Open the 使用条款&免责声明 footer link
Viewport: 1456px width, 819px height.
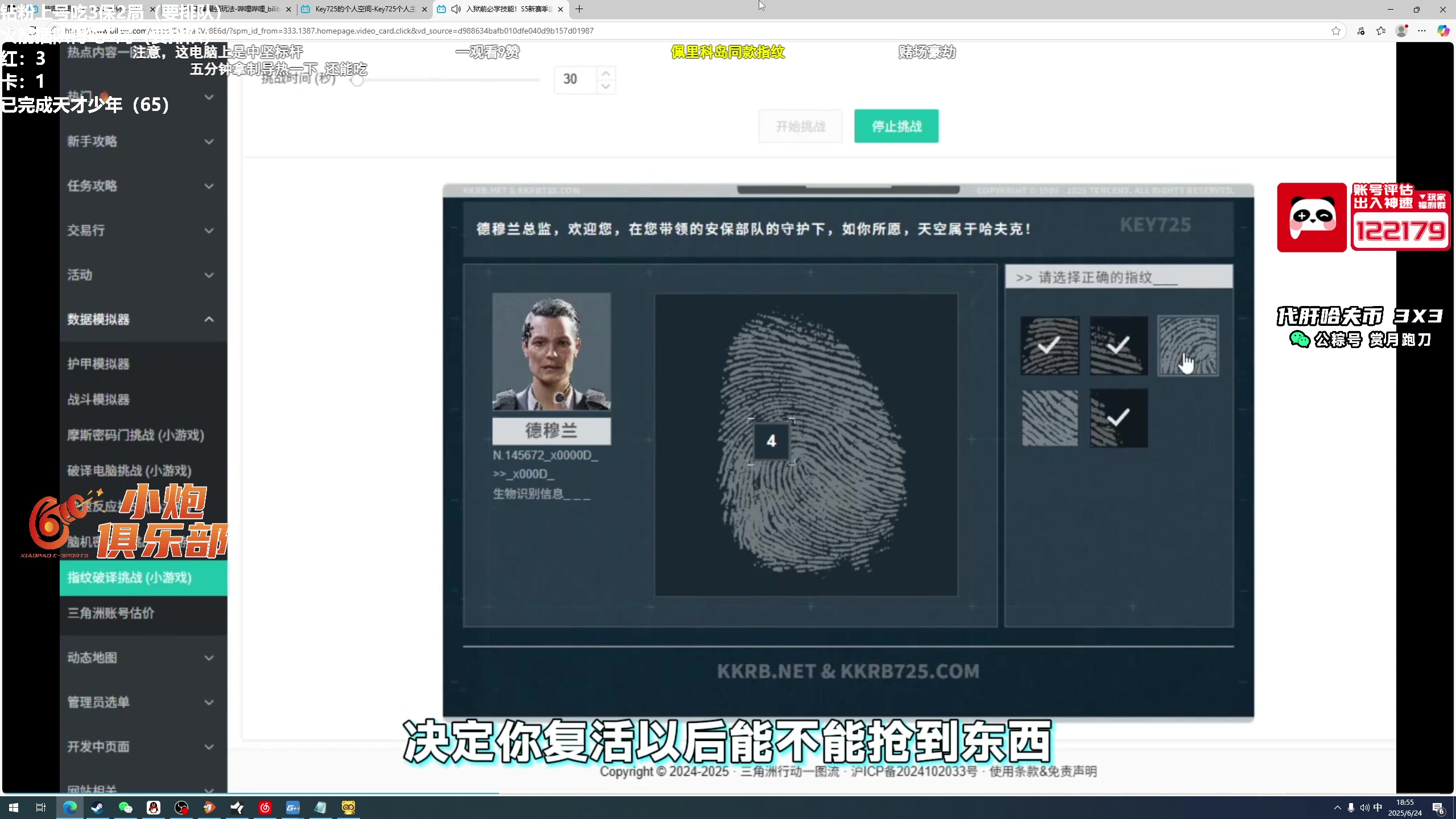pos(1043,772)
